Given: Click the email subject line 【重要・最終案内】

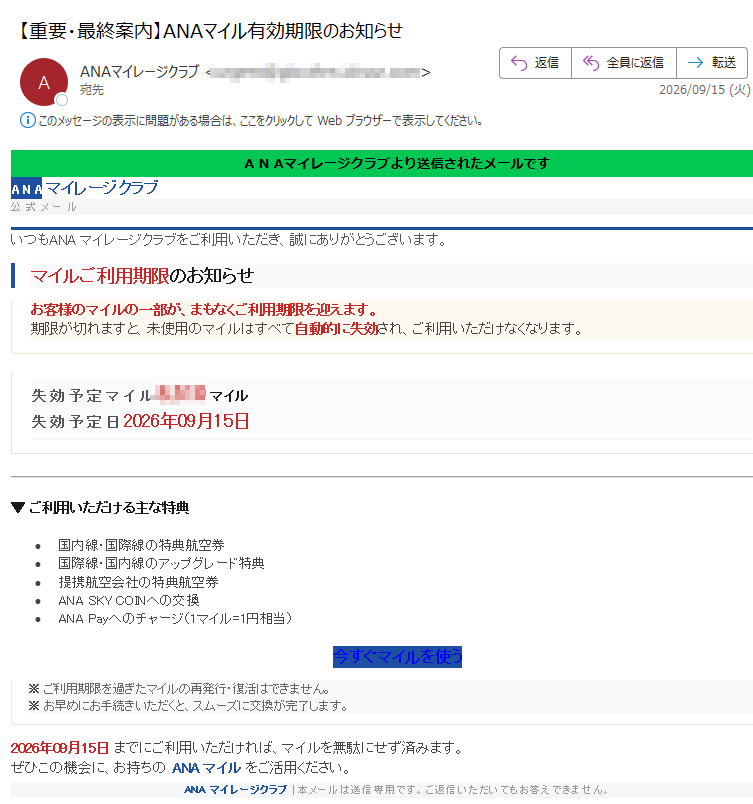Looking at the screenshot, I should click(x=209, y=31).
